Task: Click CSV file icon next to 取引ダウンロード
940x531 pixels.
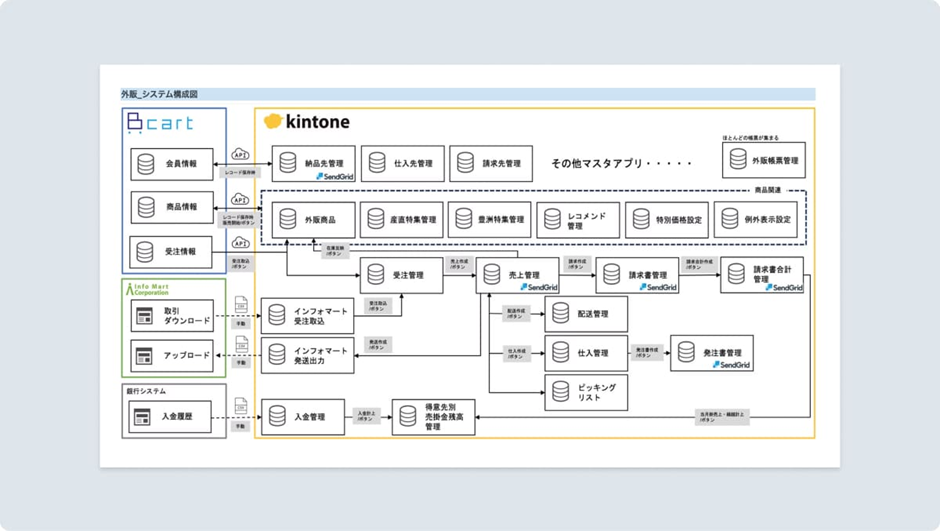Action: [241, 304]
